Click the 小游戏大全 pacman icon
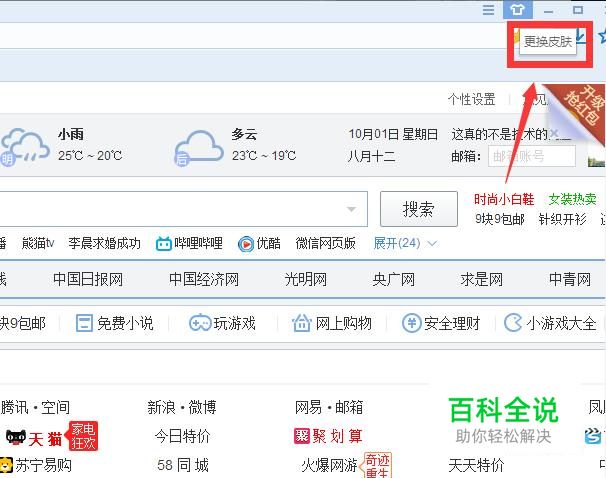Screen dimensions: 606x478 click(514, 323)
